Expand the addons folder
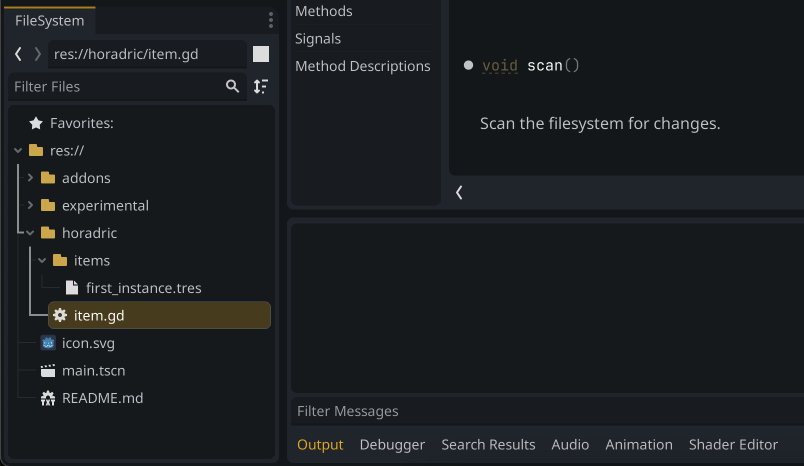Image resolution: width=804 pixels, height=466 pixels. click(x=30, y=178)
